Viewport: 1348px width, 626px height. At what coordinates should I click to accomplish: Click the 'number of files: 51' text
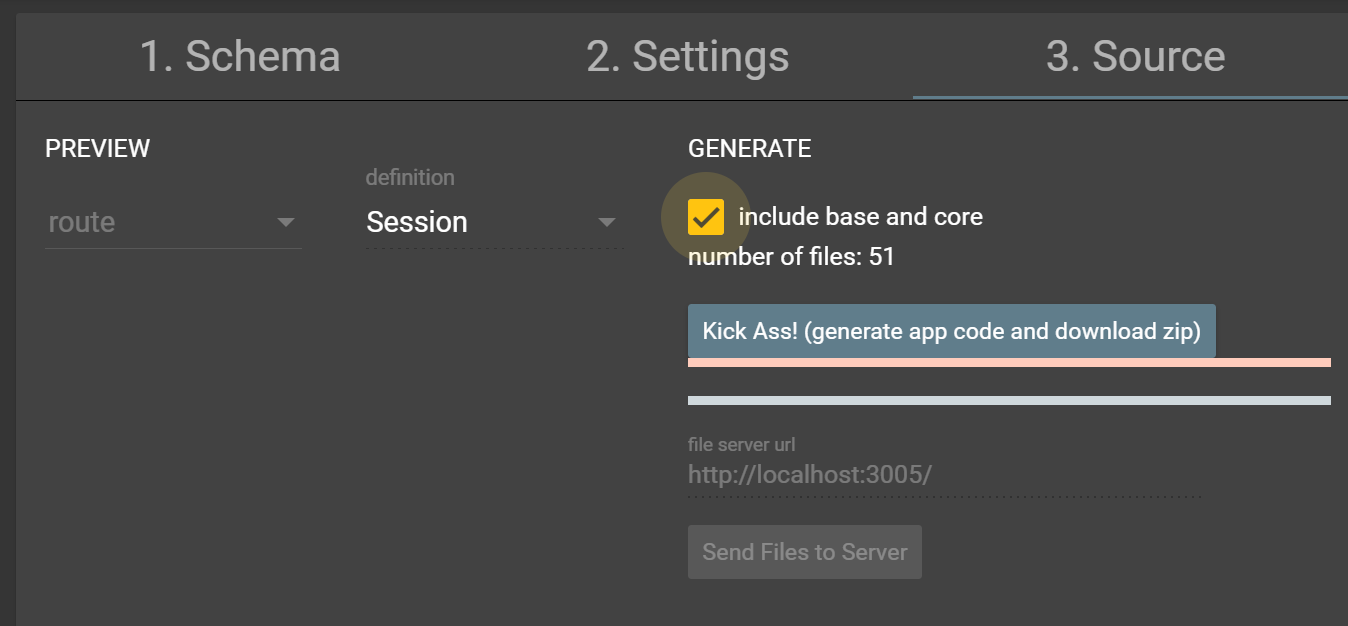tap(791, 257)
